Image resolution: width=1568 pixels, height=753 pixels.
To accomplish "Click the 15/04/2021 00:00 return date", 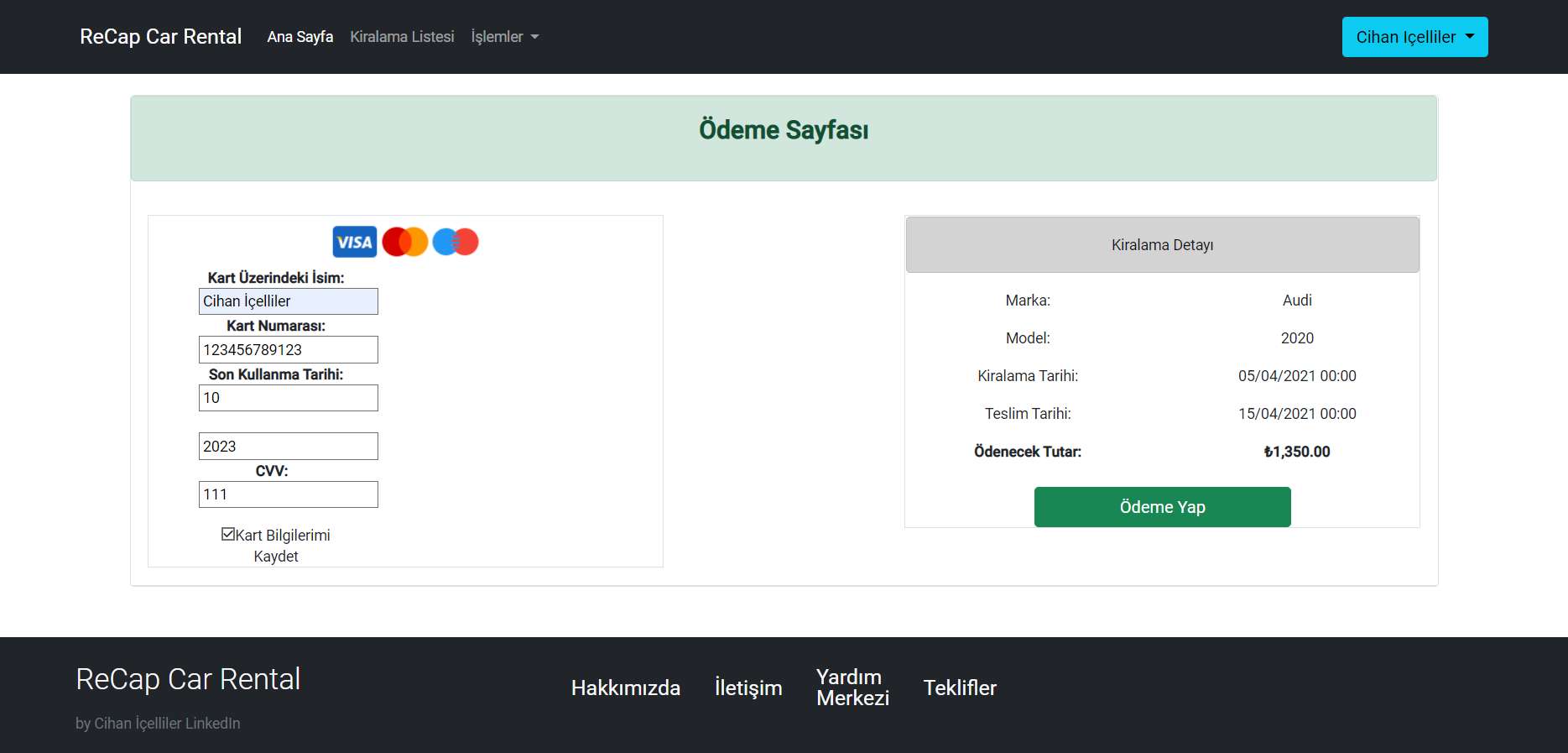I will pyautogui.click(x=1297, y=414).
